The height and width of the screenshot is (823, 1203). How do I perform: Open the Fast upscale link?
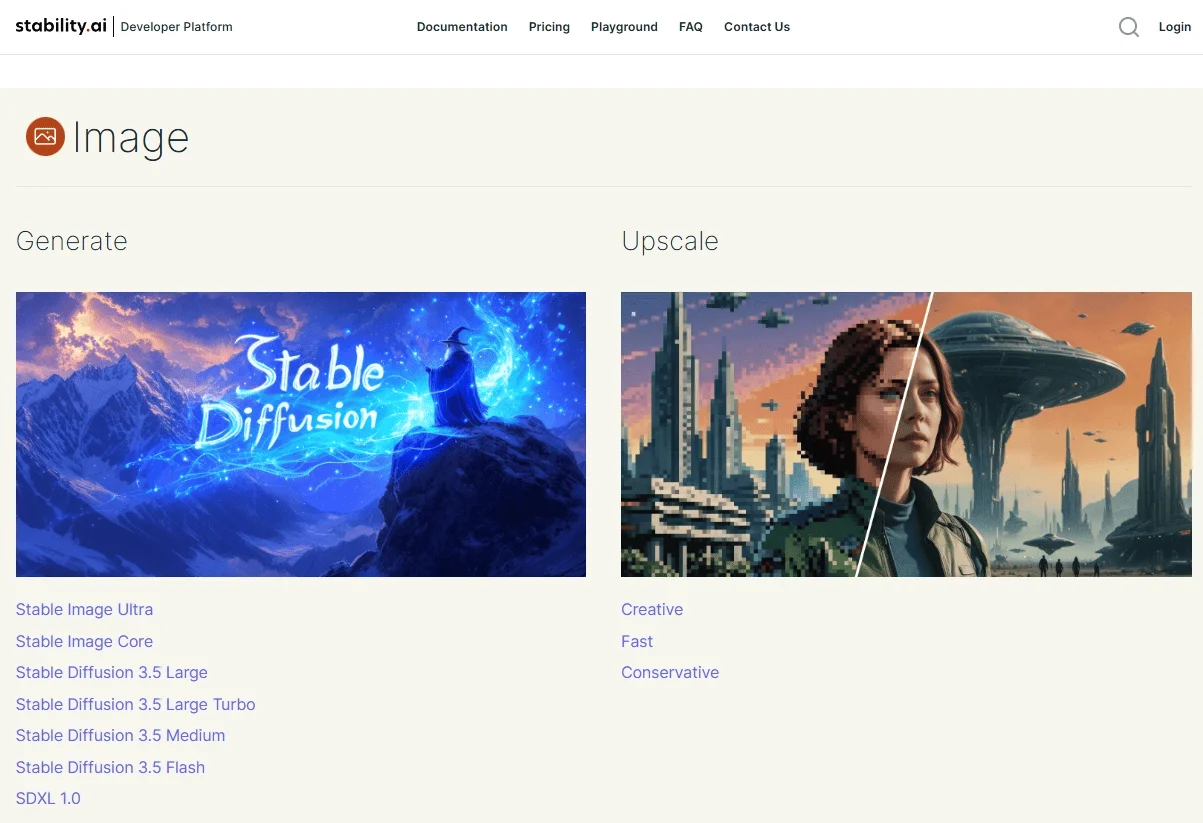tap(637, 641)
